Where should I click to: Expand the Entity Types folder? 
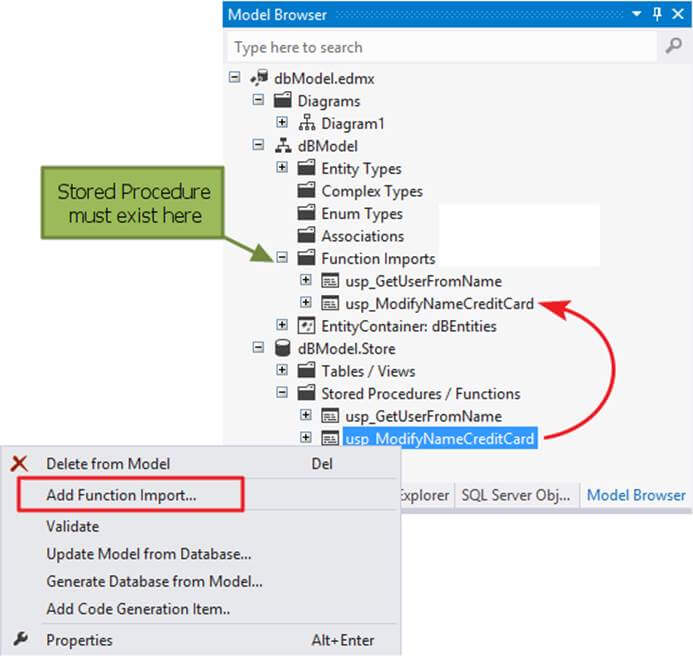pos(282,168)
